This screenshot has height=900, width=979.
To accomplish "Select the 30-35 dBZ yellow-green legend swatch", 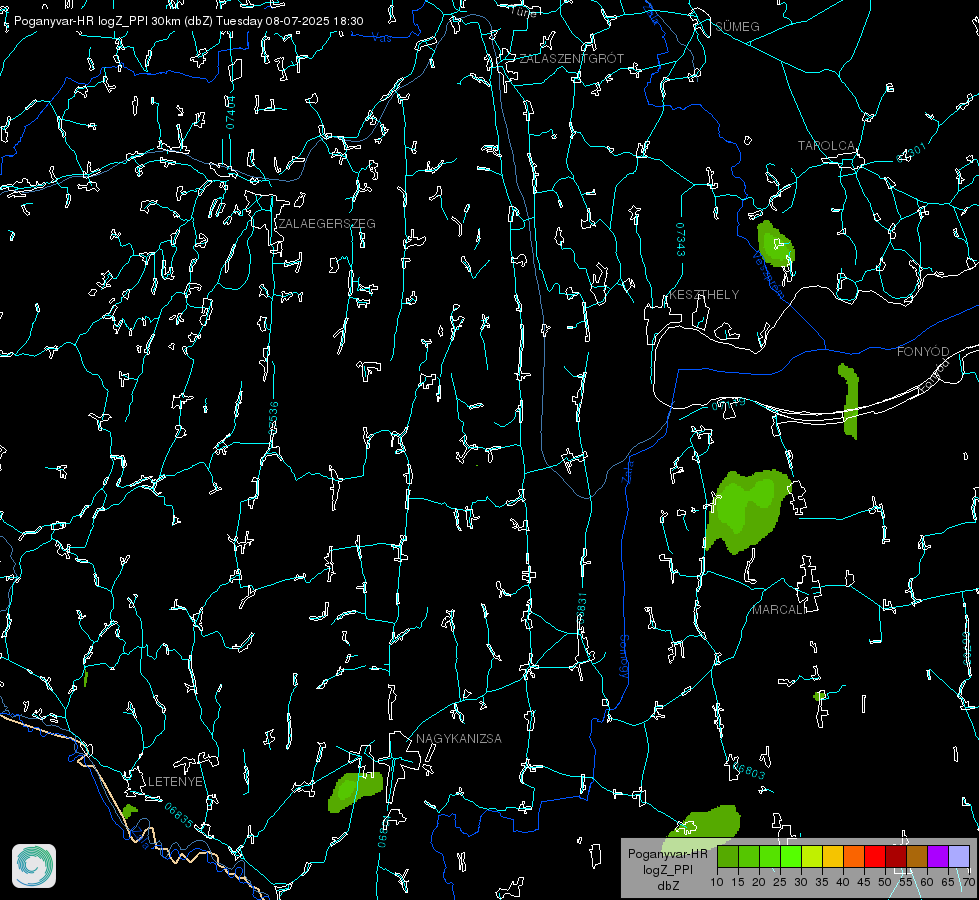I will pyautogui.click(x=812, y=856).
